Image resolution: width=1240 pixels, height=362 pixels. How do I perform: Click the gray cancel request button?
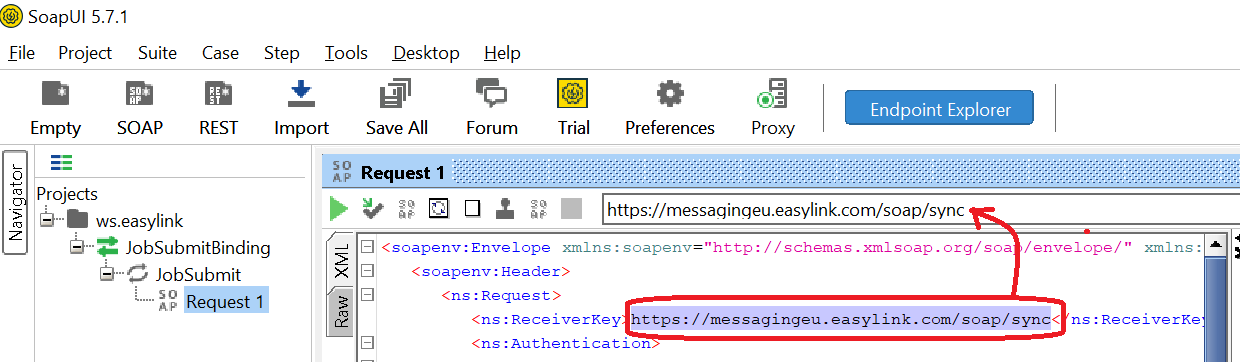(x=571, y=209)
